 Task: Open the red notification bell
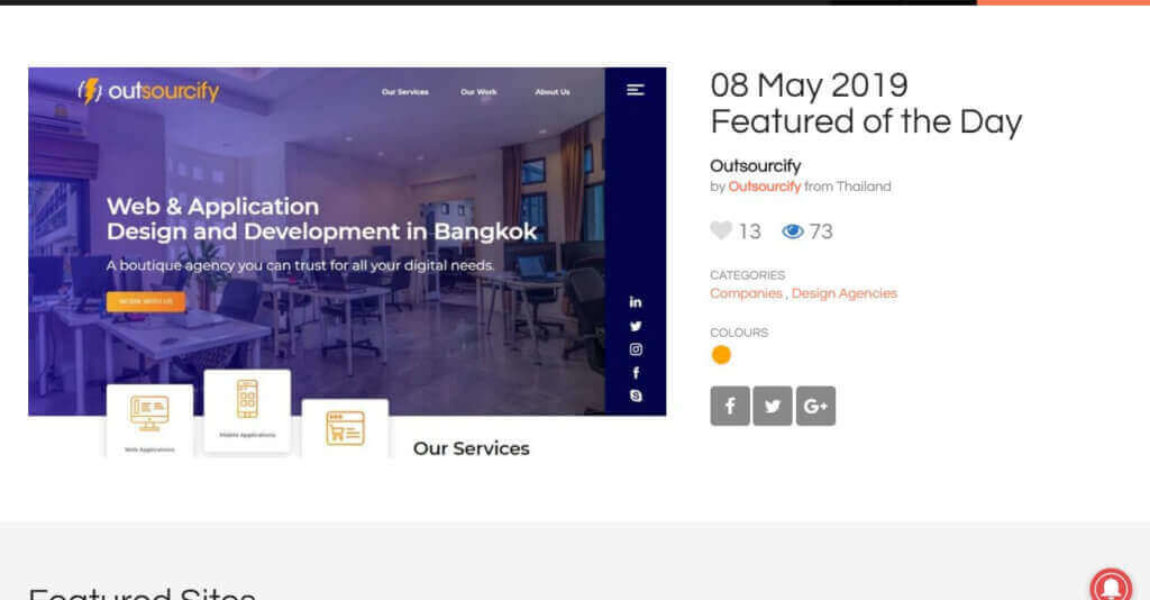coord(1110,585)
